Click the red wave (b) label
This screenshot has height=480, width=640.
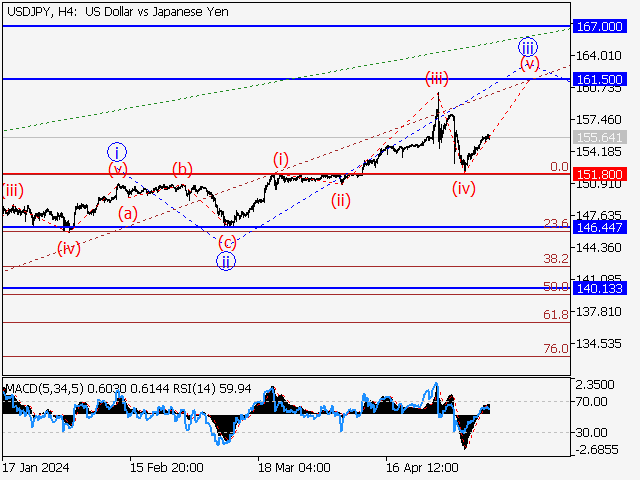coord(182,169)
